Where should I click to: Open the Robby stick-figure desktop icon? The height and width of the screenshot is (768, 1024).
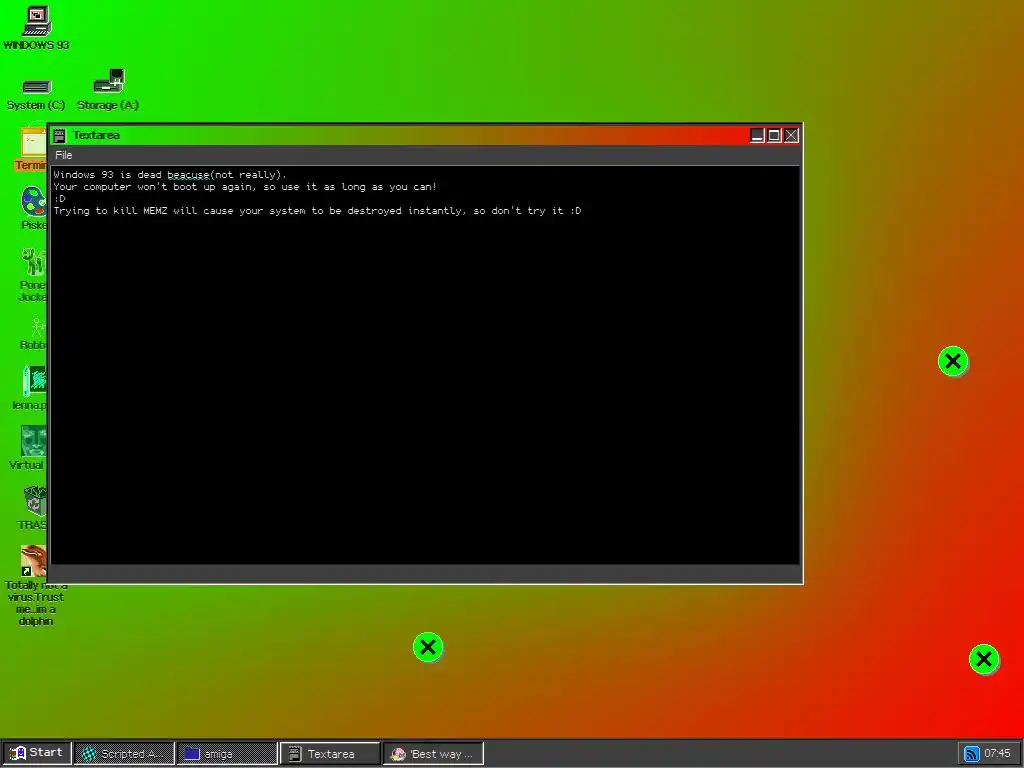34,334
